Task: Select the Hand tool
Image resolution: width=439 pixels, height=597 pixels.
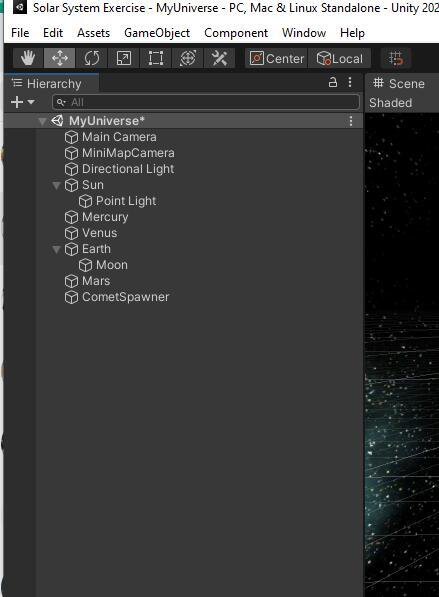Action: pos(28,58)
